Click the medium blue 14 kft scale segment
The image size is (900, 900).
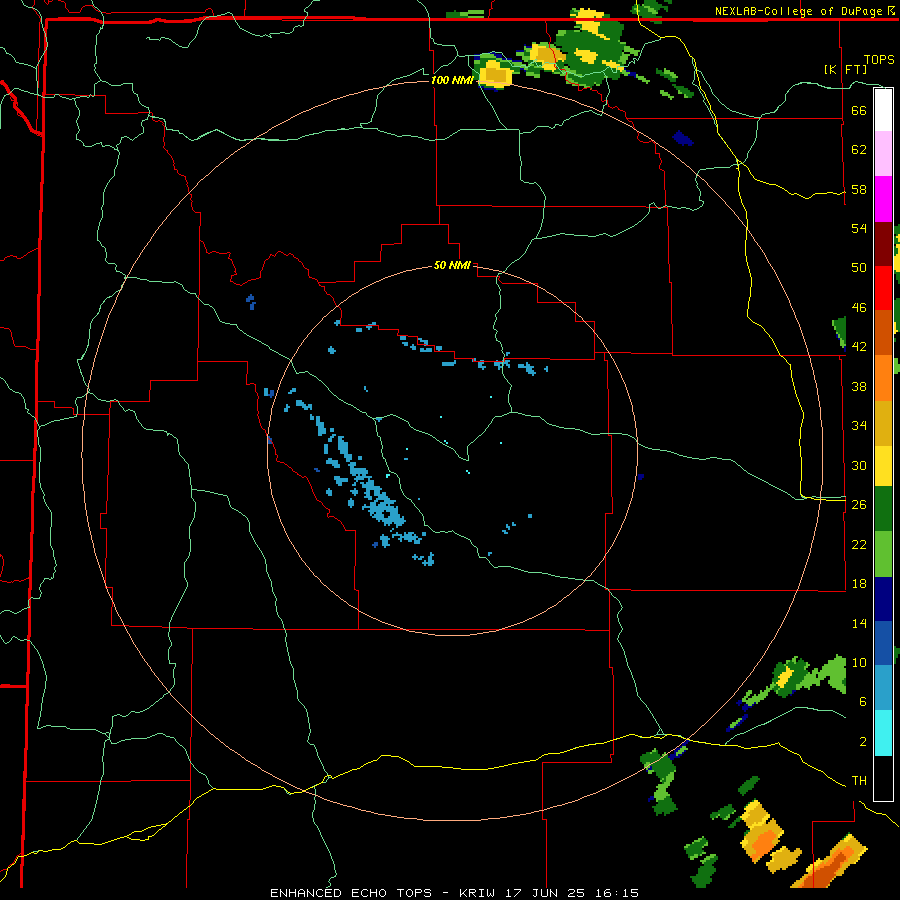(883, 643)
